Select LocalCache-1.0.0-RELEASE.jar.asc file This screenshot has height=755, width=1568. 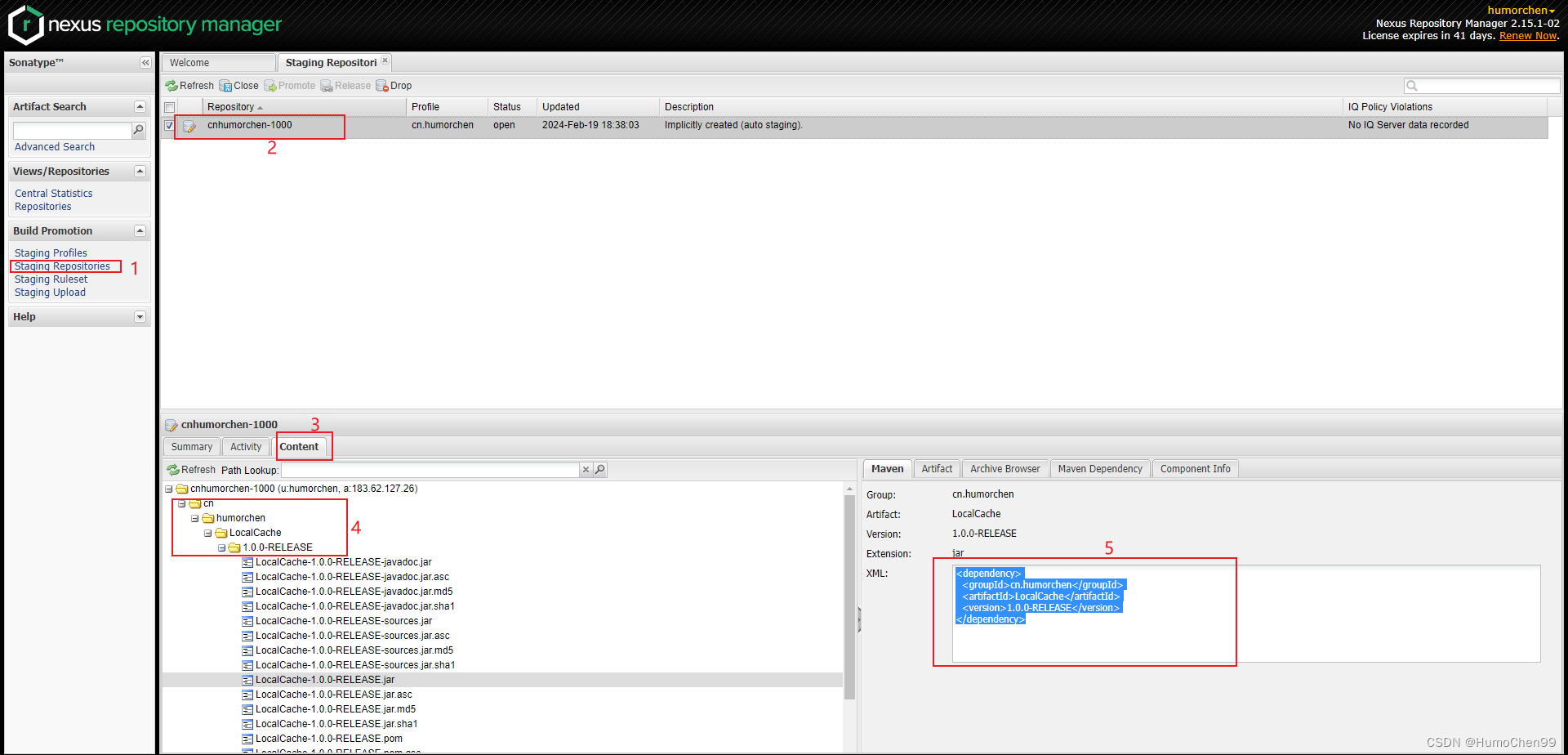(x=333, y=695)
